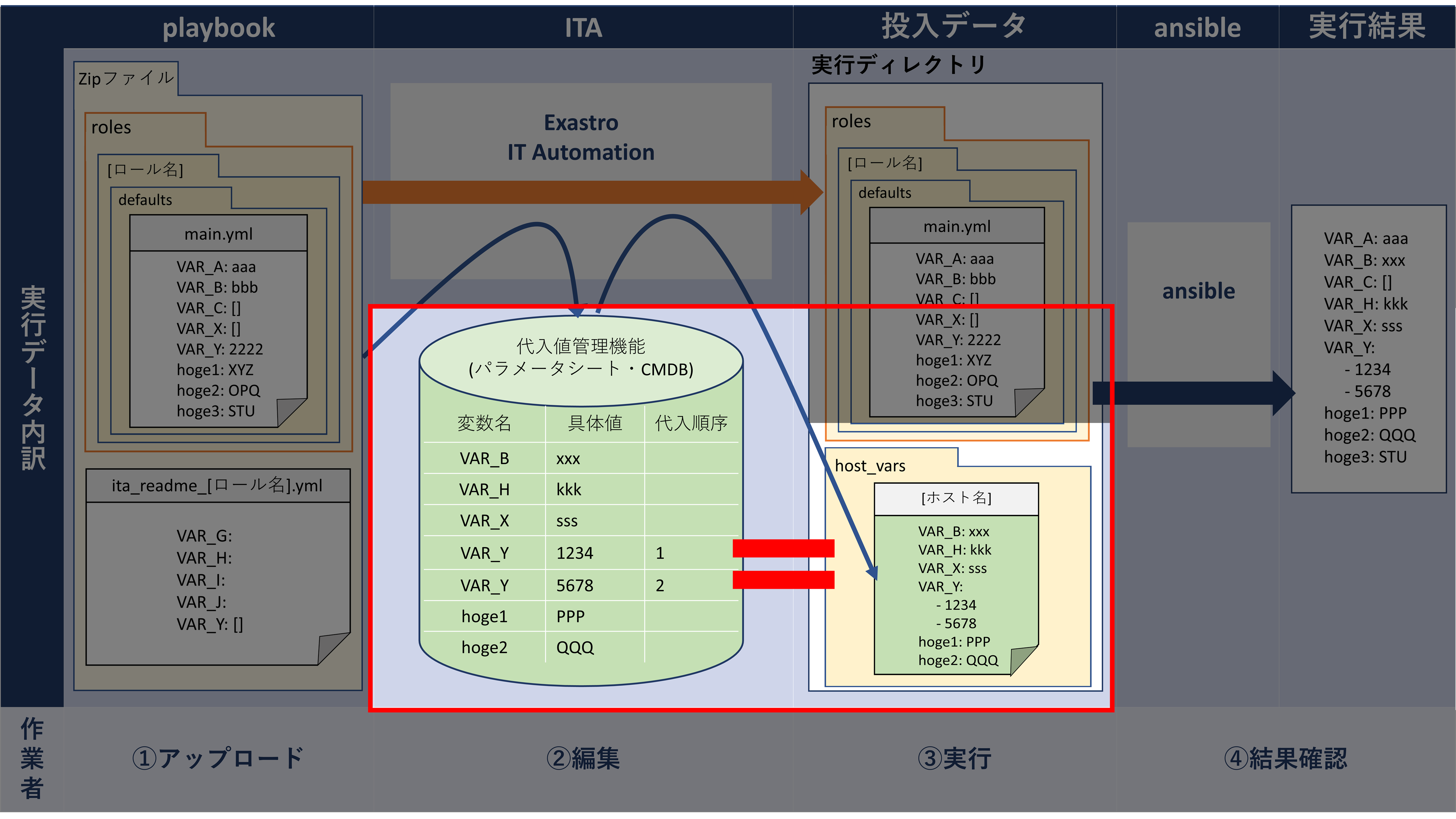This screenshot has height=819, width=1456.
Task: Click the ④結果確認 step label
Action: 1285,758
